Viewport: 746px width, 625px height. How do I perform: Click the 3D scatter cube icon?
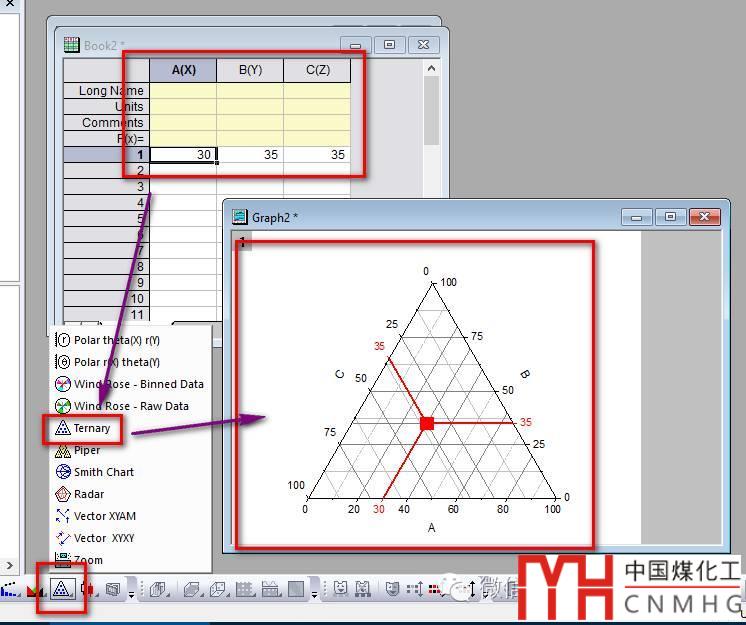(x=219, y=589)
